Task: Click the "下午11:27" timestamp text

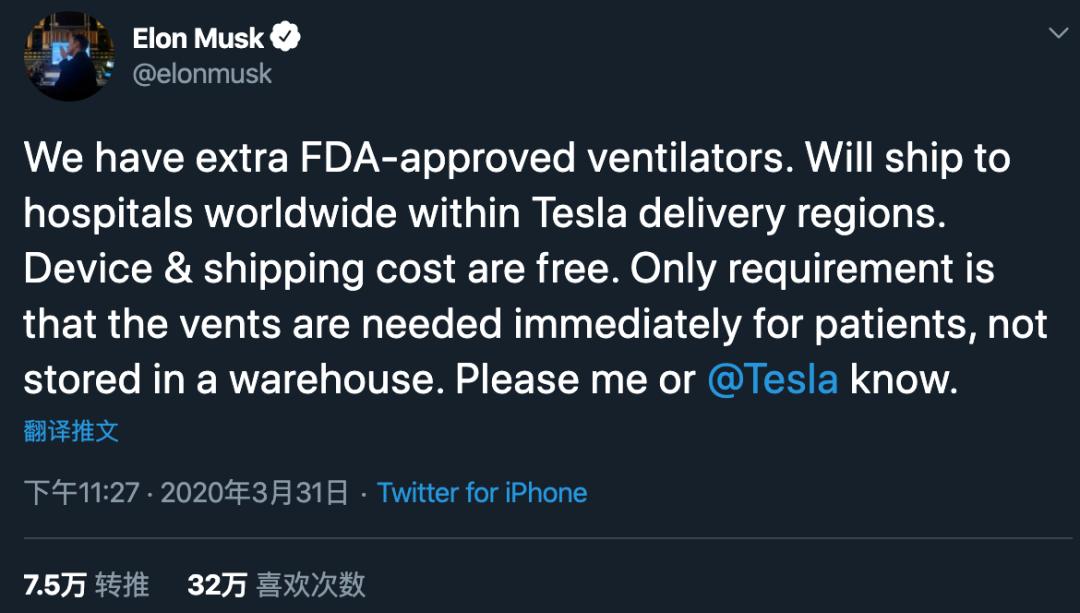Action: [x=86, y=492]
